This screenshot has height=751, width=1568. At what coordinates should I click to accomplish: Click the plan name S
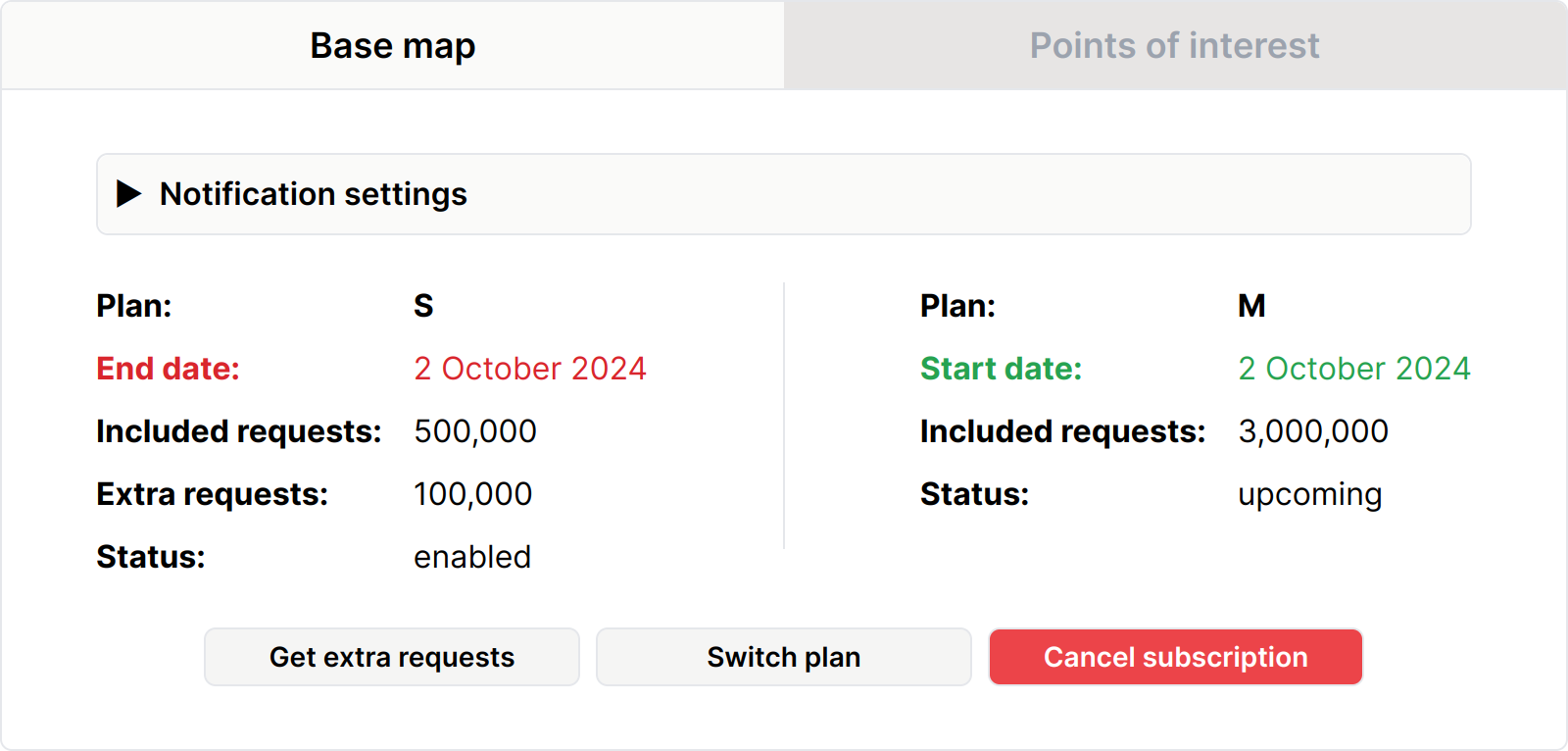click(x=423, y=306)
